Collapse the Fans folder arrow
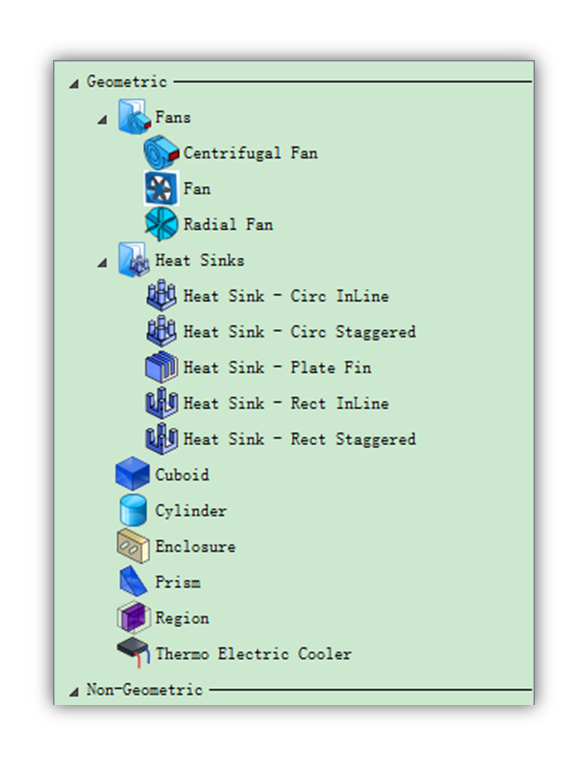The width and height of the screenshot is (587, 761). (102, 119)
